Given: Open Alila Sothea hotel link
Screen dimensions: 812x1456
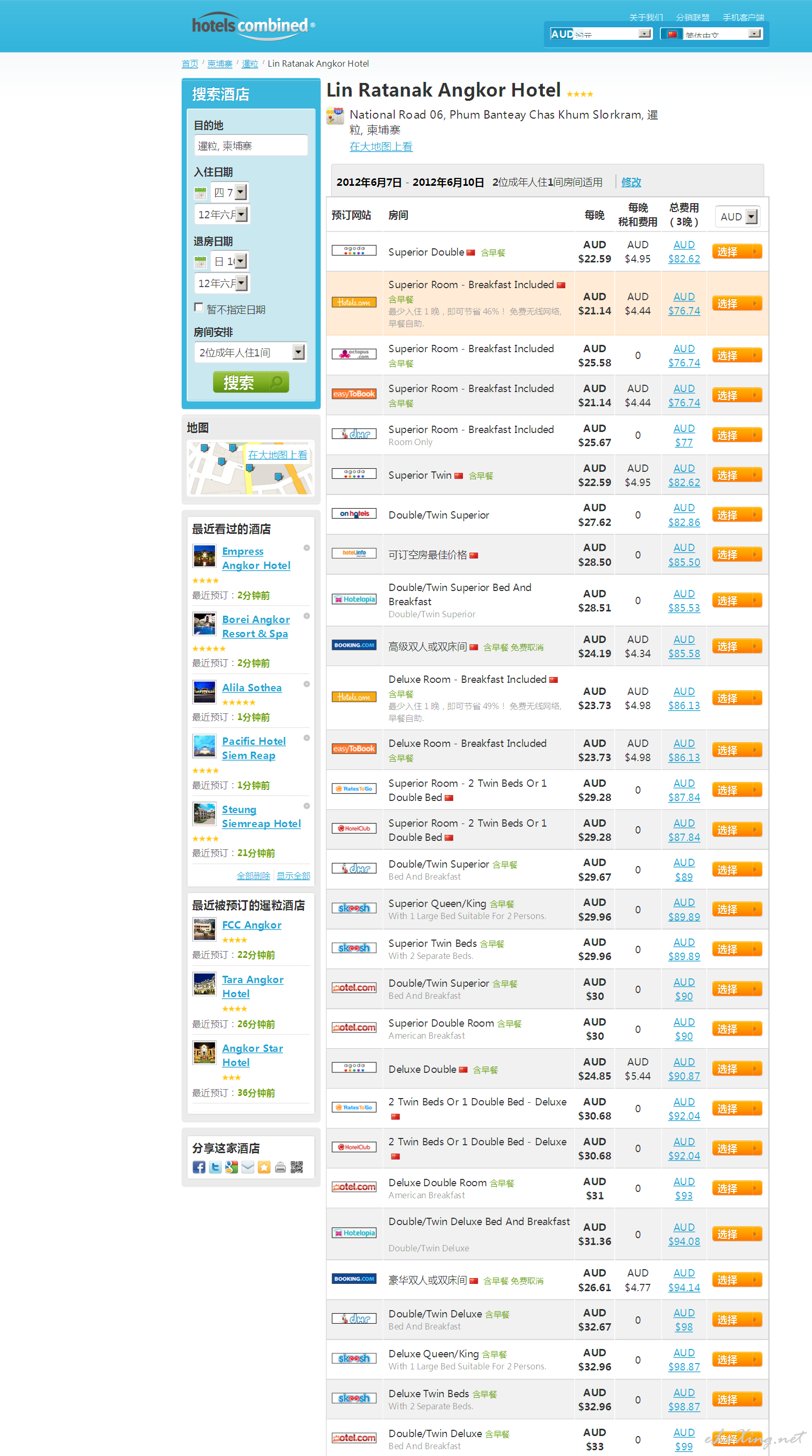Looking at the screenshot, I should click(251, 687).
